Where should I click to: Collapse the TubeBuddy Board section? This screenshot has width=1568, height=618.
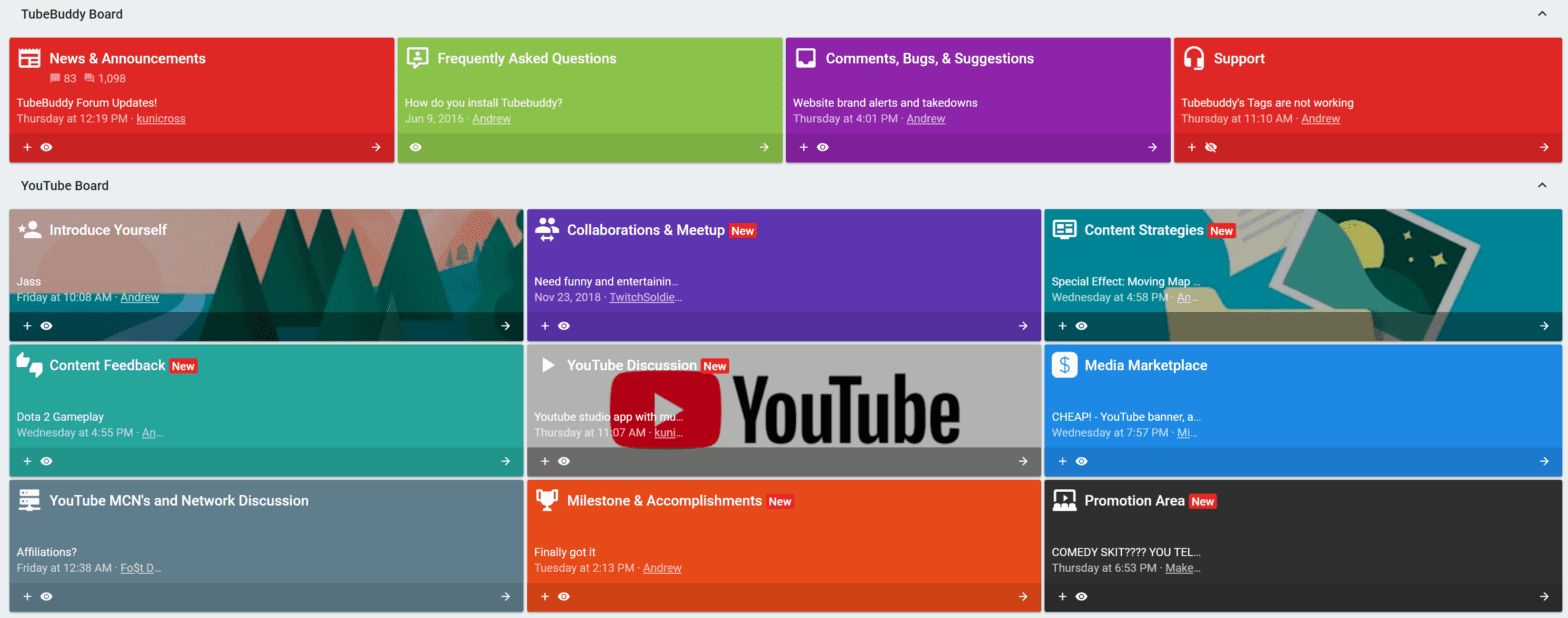[1541, 14]
